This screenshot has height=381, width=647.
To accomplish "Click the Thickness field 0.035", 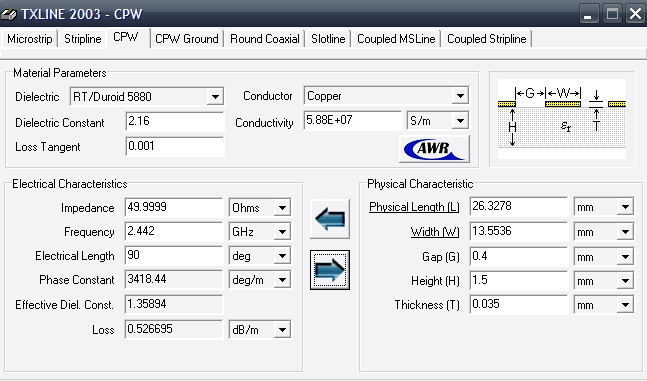I will tap(519, 305).
